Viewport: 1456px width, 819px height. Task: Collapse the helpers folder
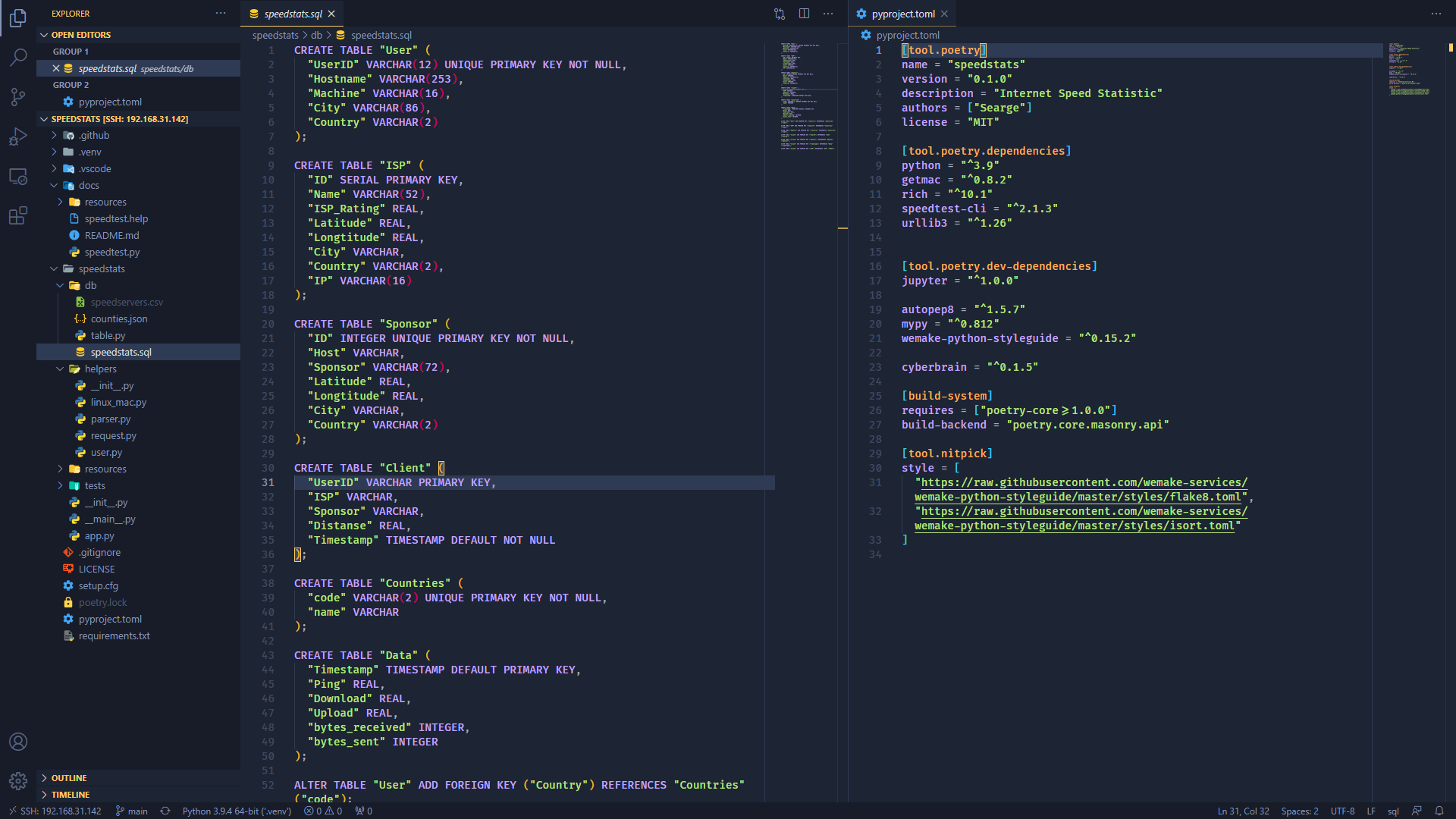(100, 369)
